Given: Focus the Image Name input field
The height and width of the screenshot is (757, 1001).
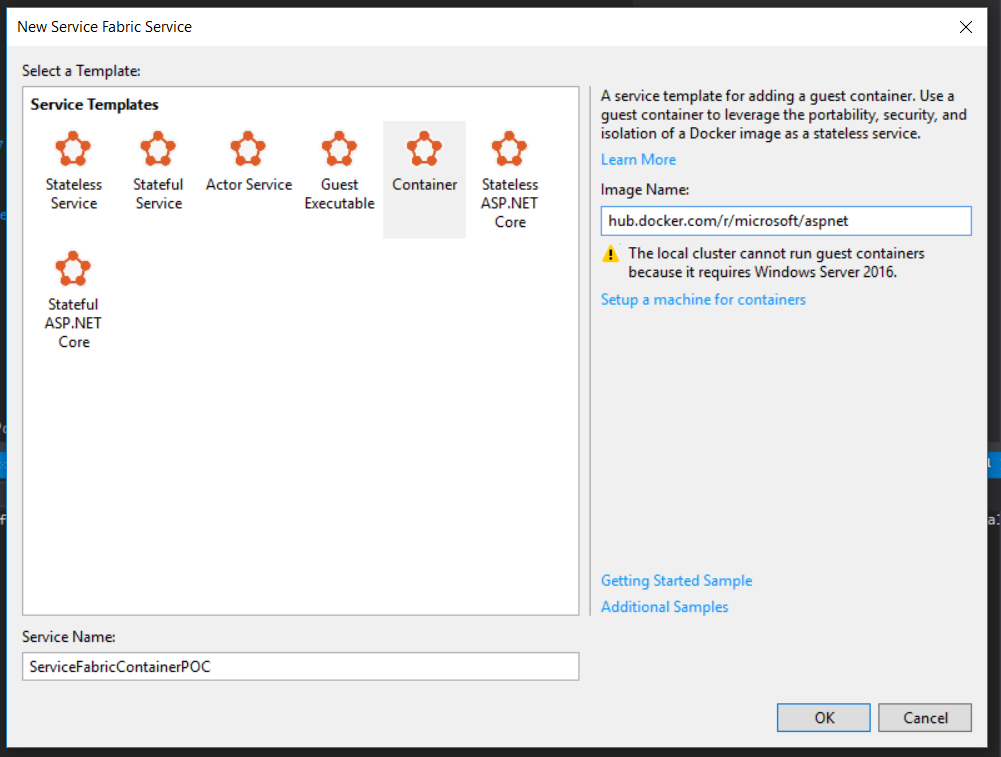Looking at the screenshot, I should (x=786, y=221).
